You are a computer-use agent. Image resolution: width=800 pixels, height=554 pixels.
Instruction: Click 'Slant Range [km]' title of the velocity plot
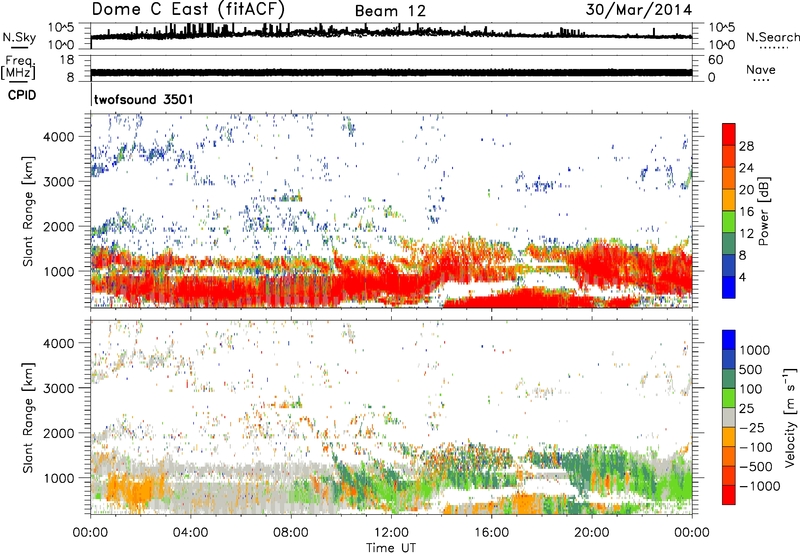tap(28, 418)
